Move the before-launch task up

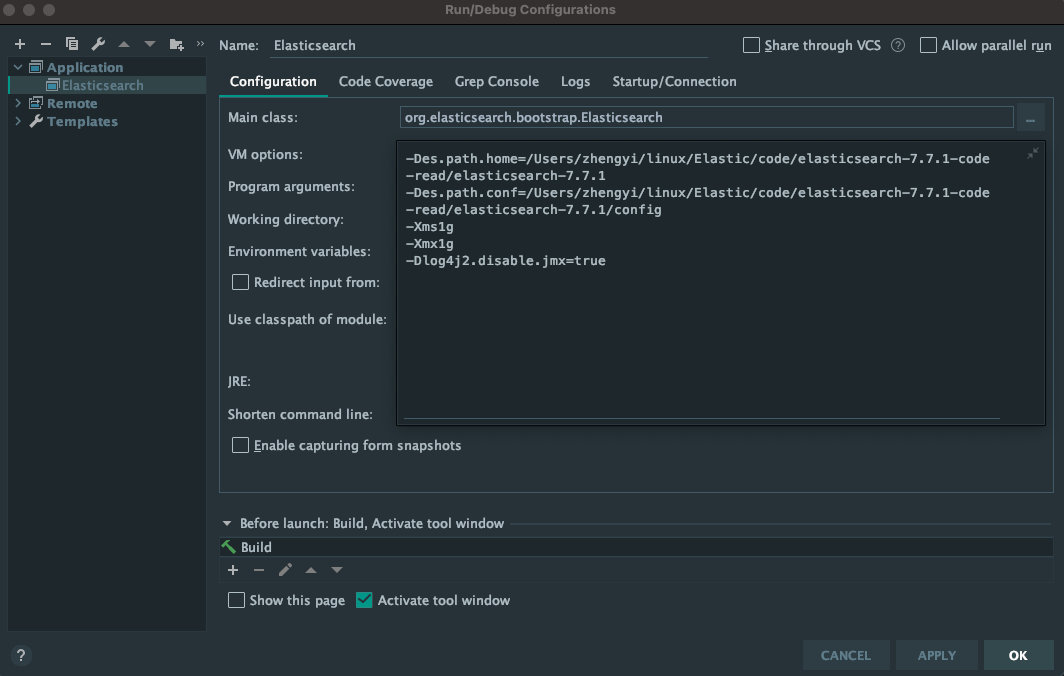pos(311,570)
